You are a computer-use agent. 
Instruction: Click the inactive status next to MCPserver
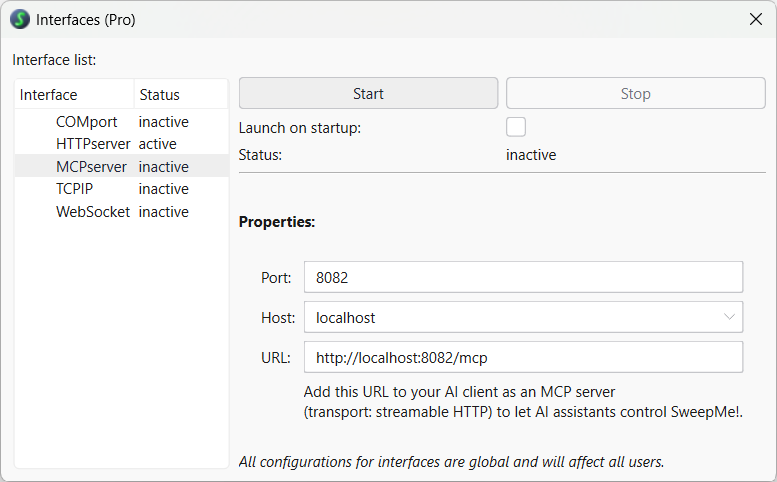pos(164,166)
